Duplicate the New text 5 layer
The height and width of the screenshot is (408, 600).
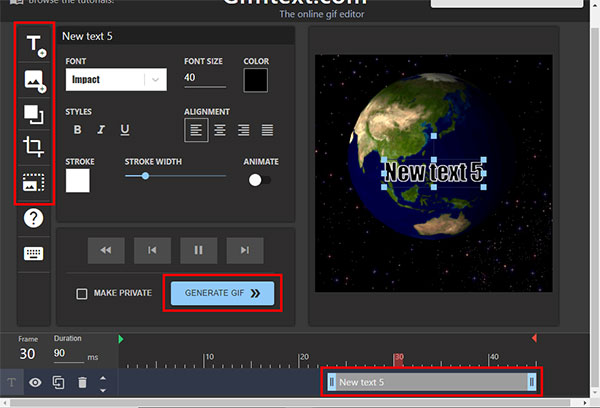[59, 382]
